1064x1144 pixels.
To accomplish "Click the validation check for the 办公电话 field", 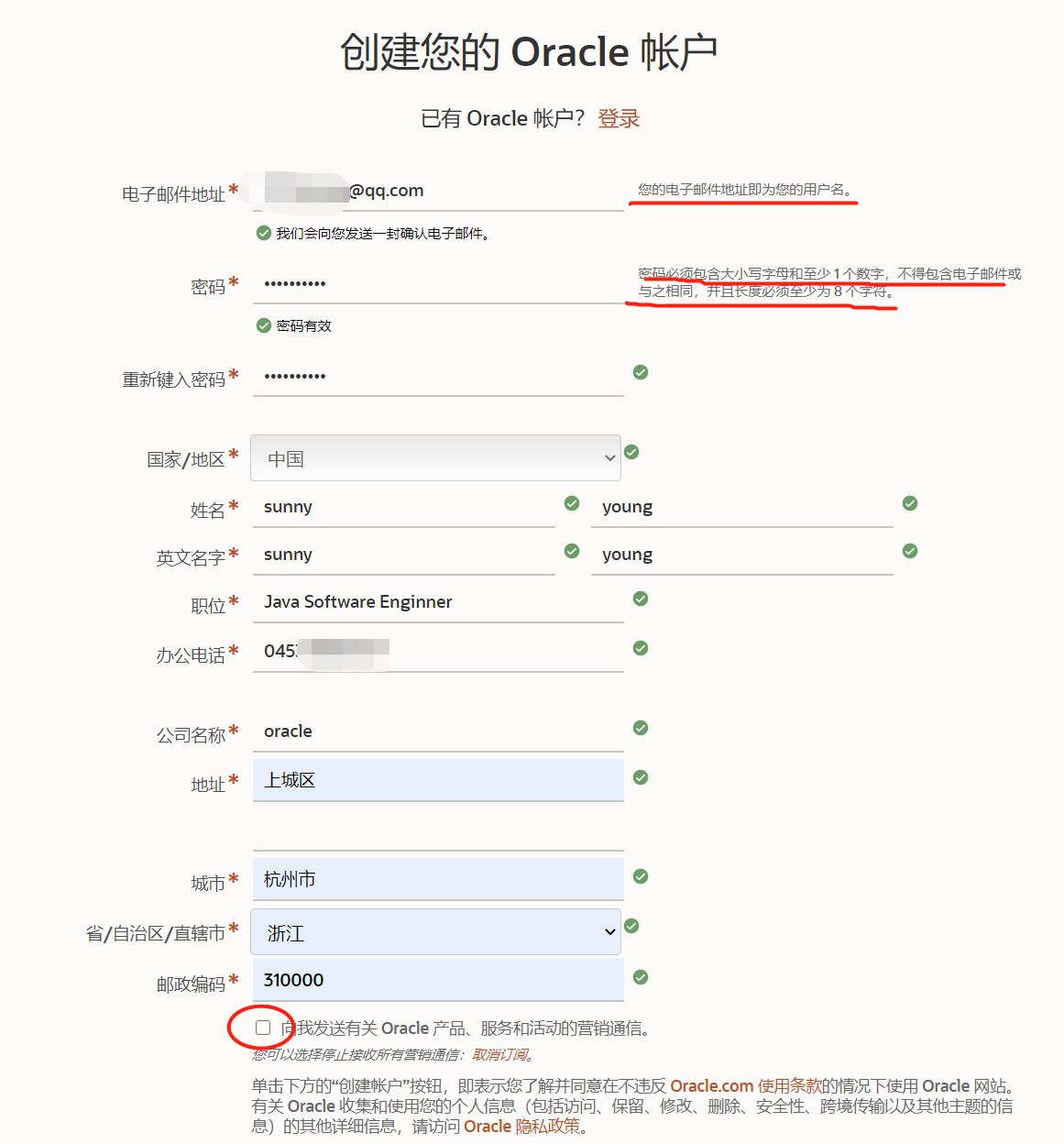I will [641, 648].
